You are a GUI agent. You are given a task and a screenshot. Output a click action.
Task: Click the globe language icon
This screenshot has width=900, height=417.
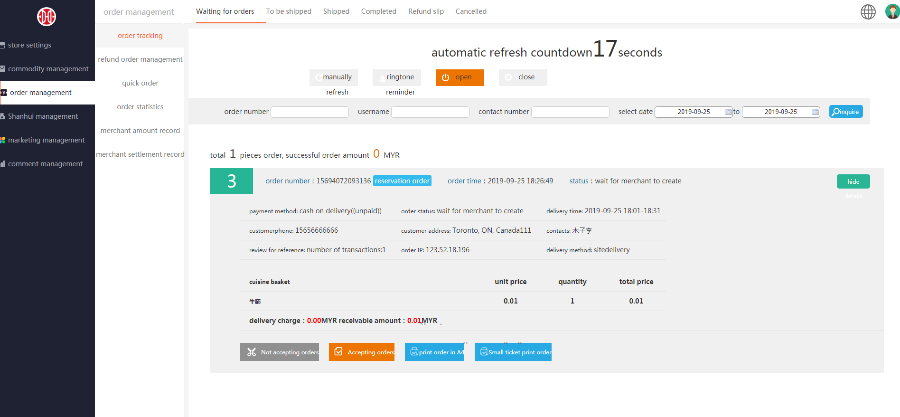(868, 12)
